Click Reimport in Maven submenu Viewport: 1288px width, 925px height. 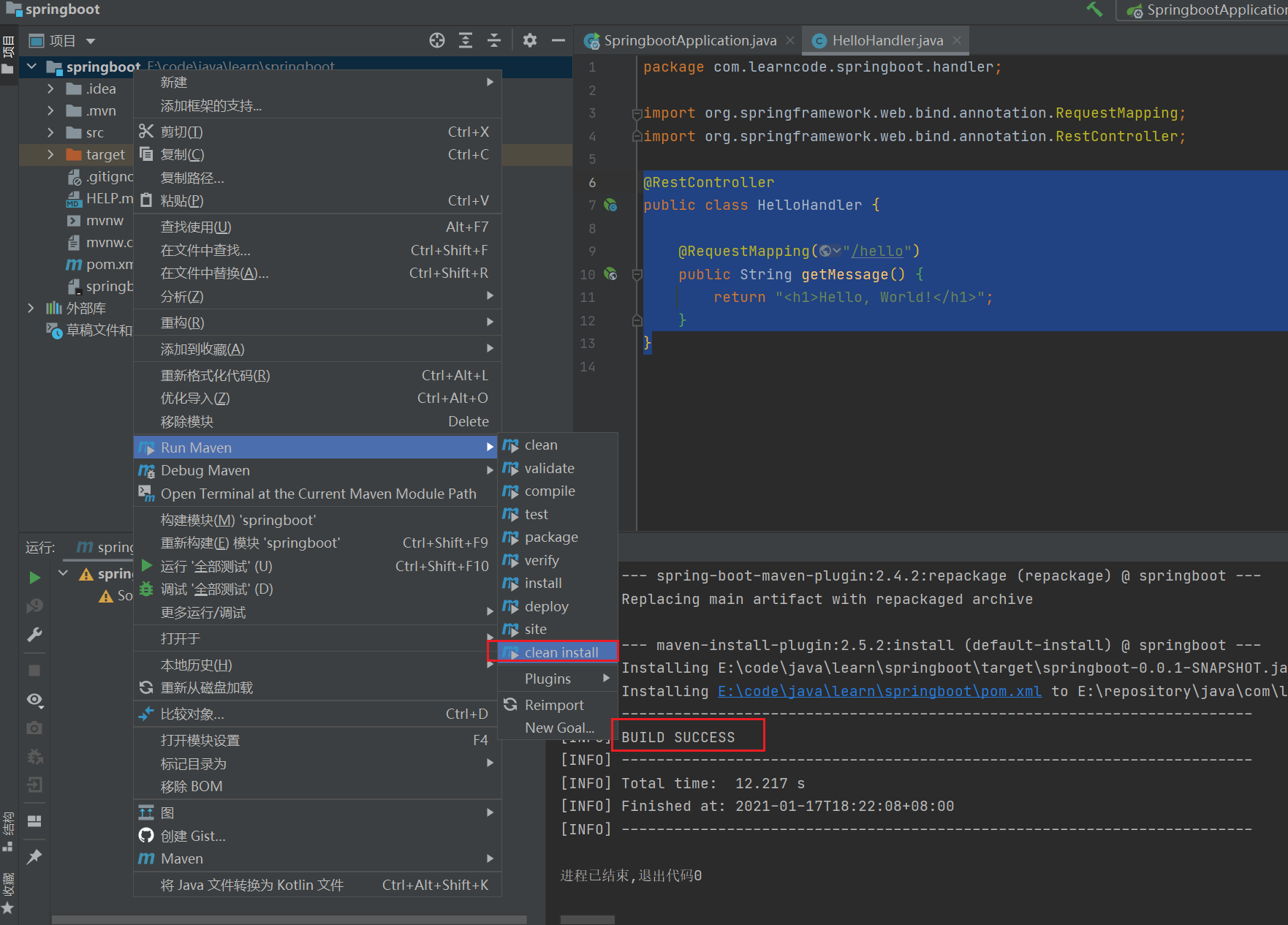[558, 705]
